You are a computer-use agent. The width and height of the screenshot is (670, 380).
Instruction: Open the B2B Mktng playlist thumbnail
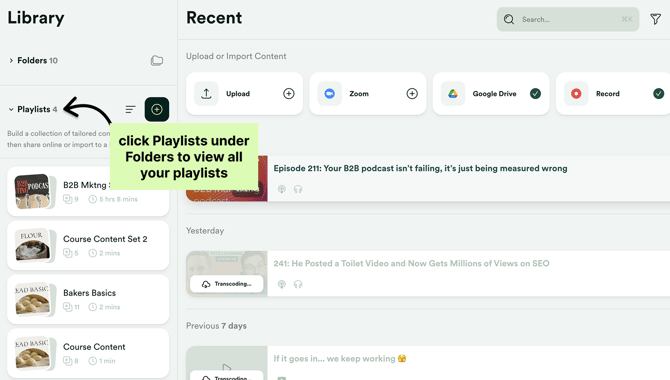click(x=33, y=191)
